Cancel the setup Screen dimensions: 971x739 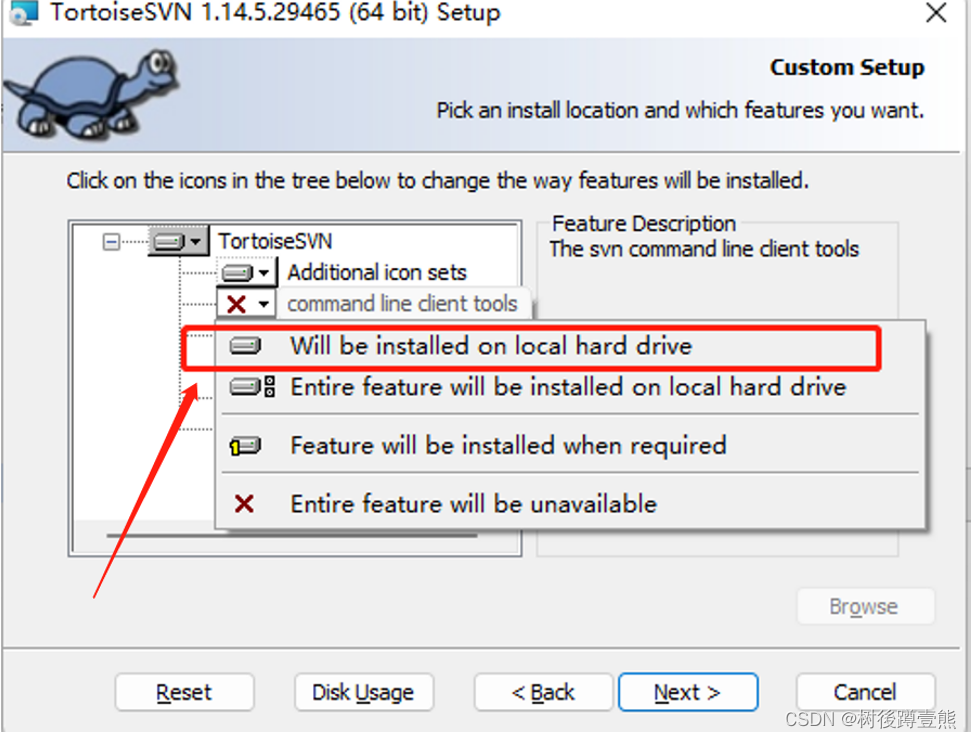coord(865,693)
